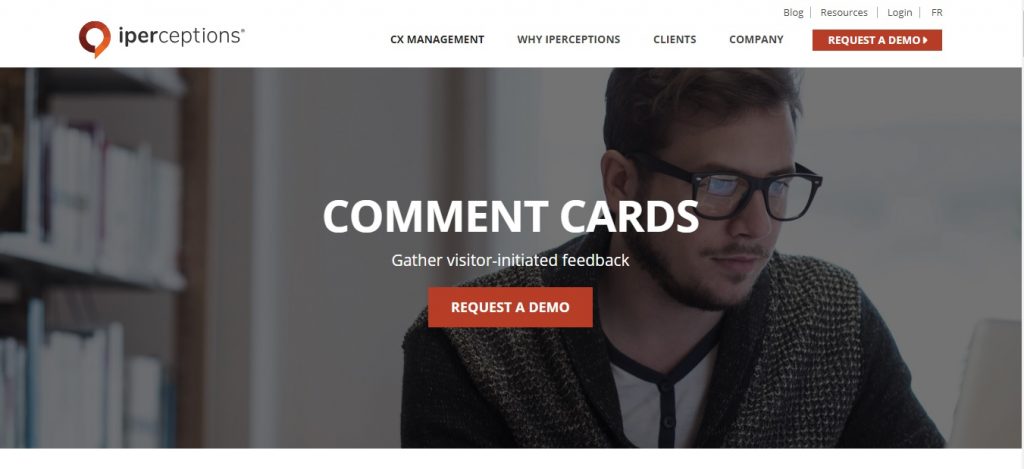Switch language to FR
1024x469 pixels.
[936, 12]
